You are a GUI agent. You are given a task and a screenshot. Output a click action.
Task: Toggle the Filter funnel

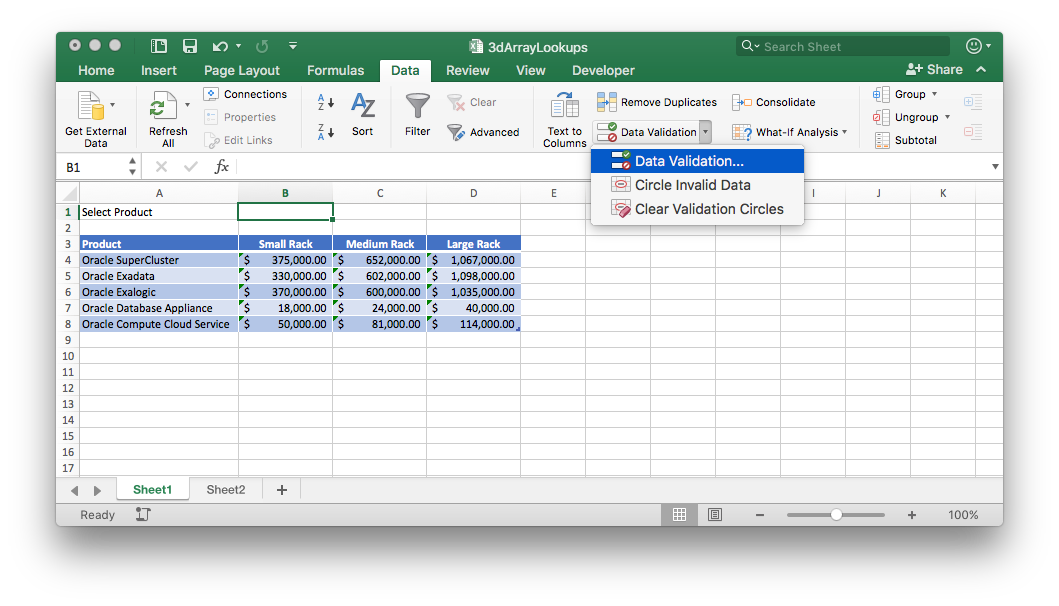tap(417, 115)
